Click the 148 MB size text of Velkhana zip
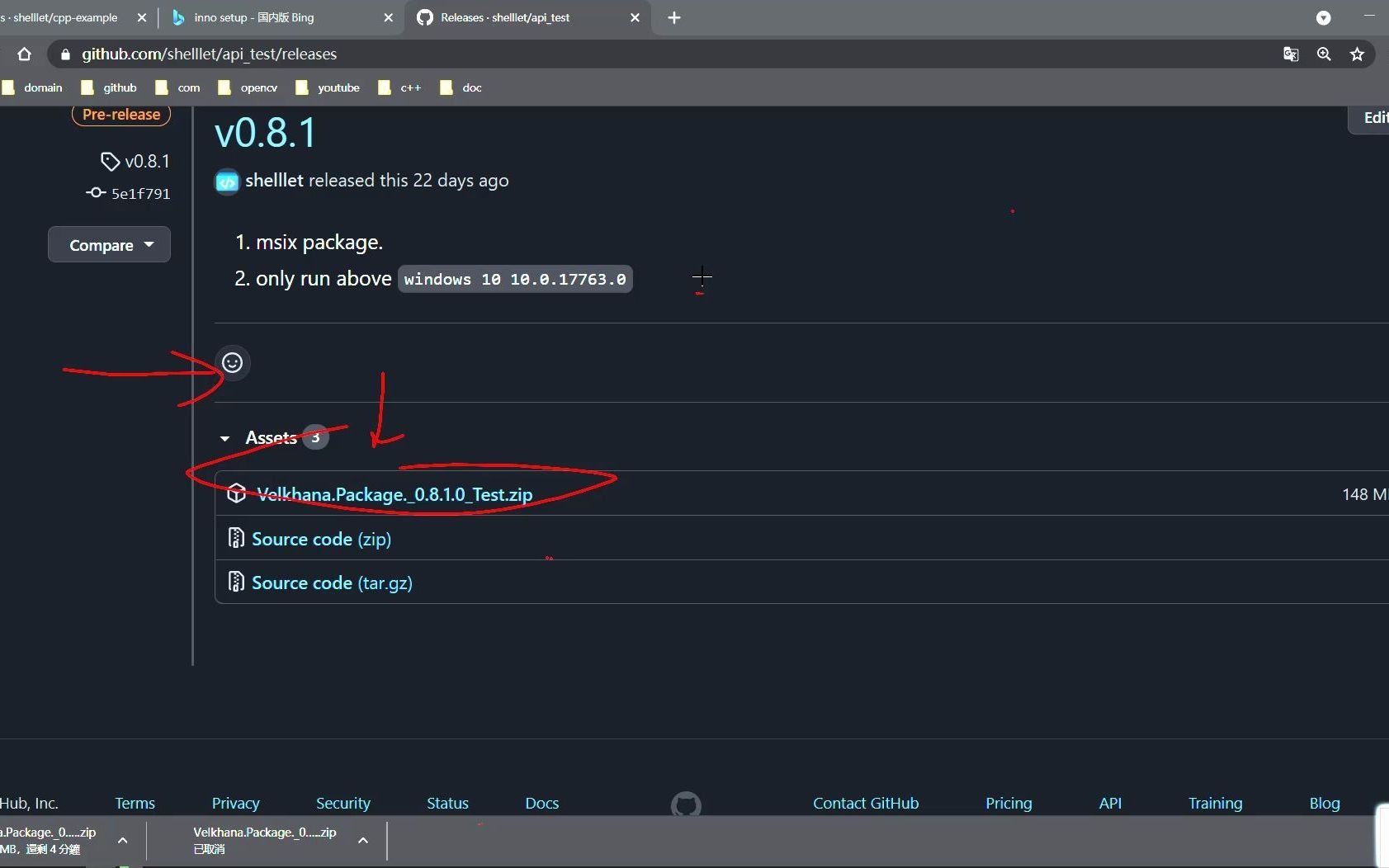This screenshot has height=868, width=1389. pyautogui.click(x=1365, y=494)
